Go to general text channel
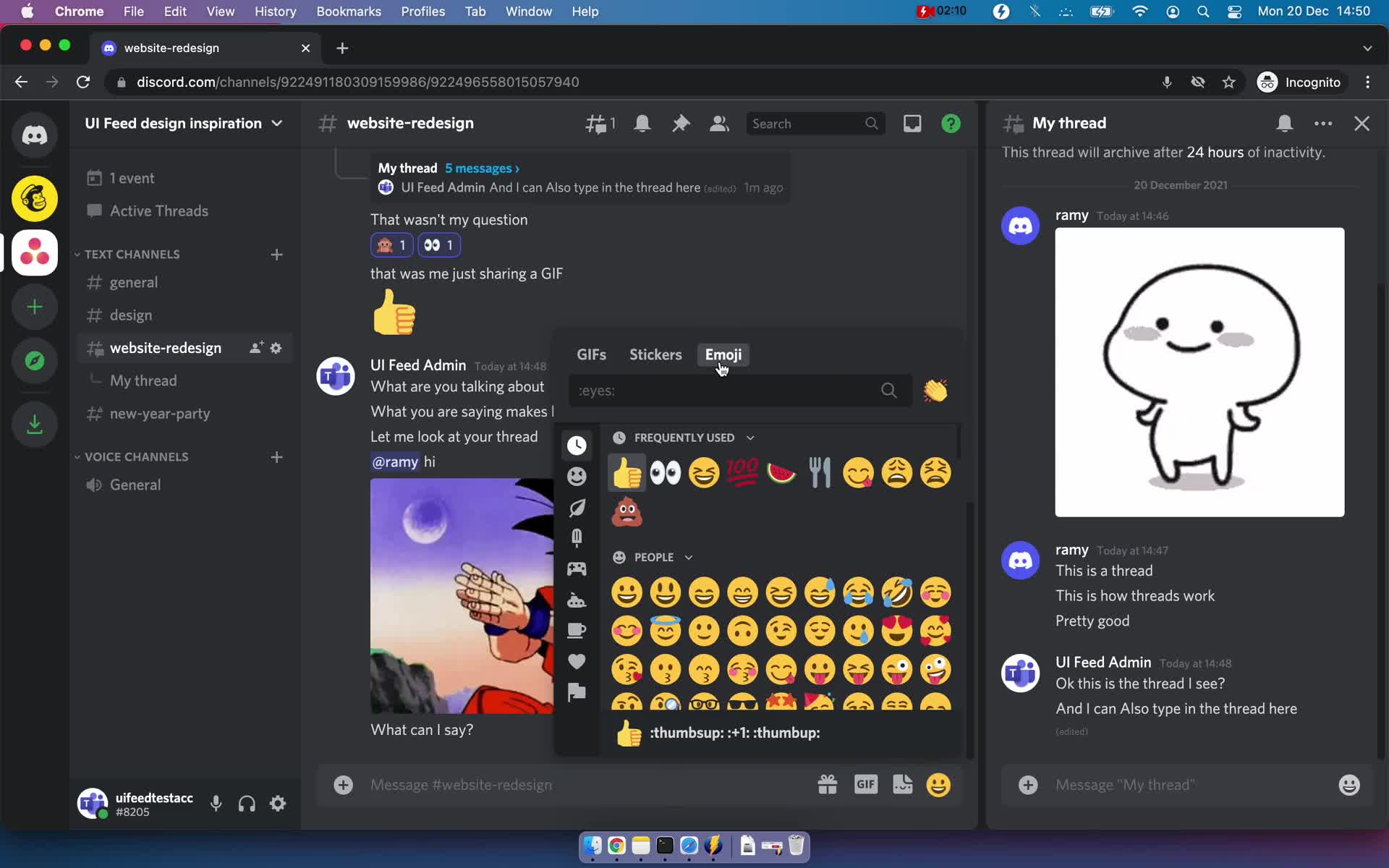Screen dimensions: 1389x868 (x=184, y=283)
